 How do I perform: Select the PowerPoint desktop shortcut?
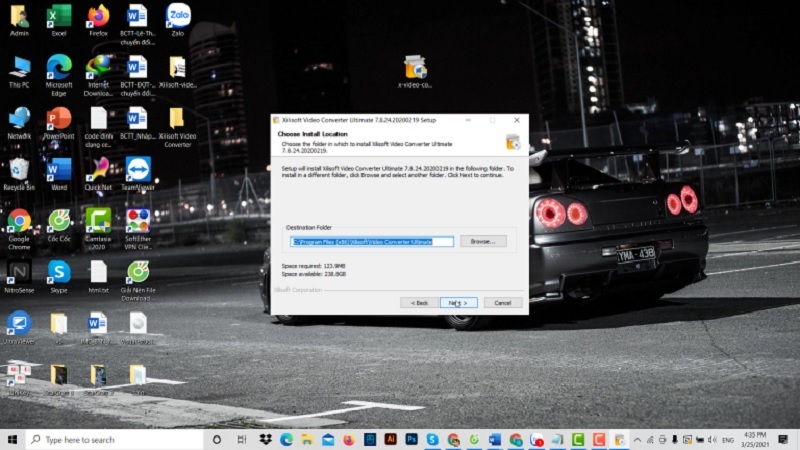[x=59, y=119]
